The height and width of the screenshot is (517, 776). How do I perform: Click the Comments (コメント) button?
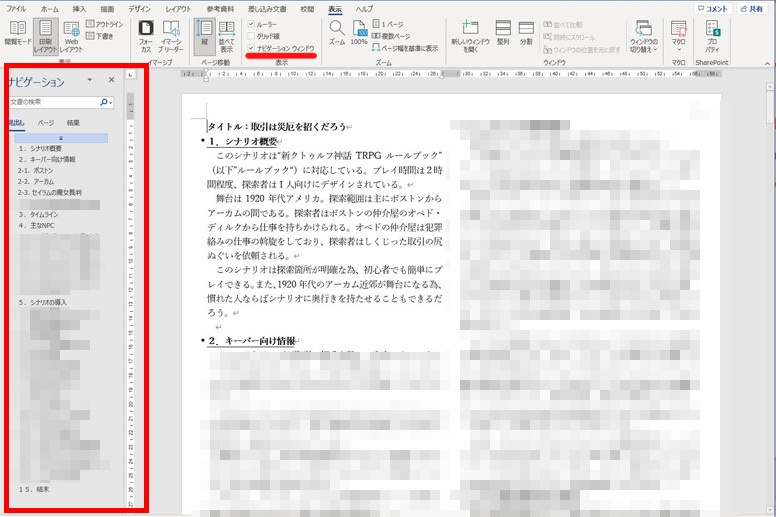[x=713, y=9]
